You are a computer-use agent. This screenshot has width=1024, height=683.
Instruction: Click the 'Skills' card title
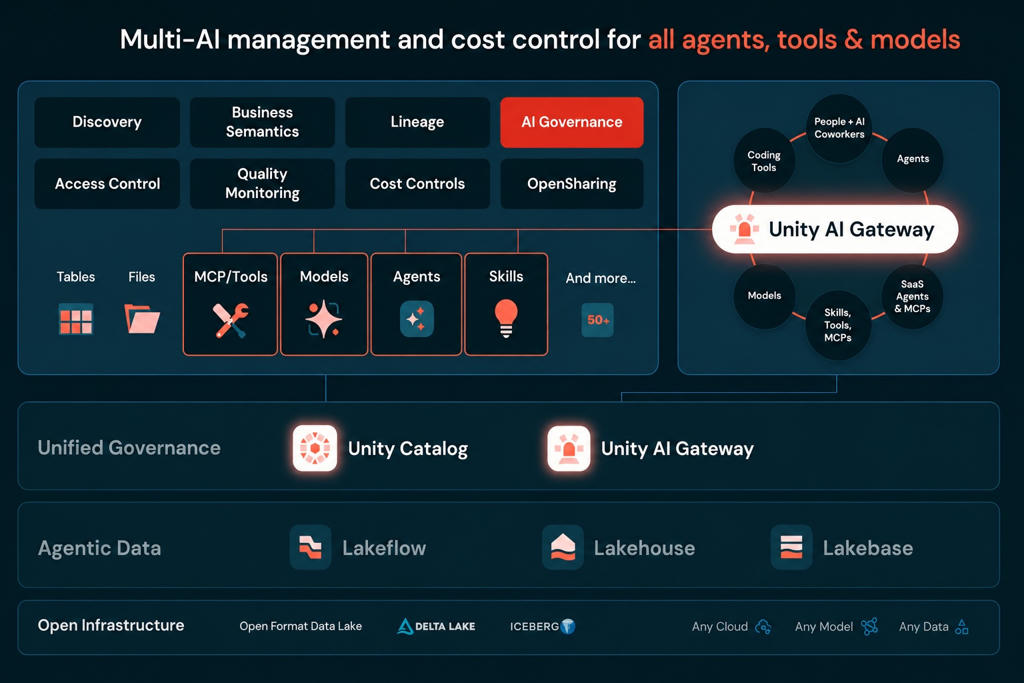click(x=506, y=276)
